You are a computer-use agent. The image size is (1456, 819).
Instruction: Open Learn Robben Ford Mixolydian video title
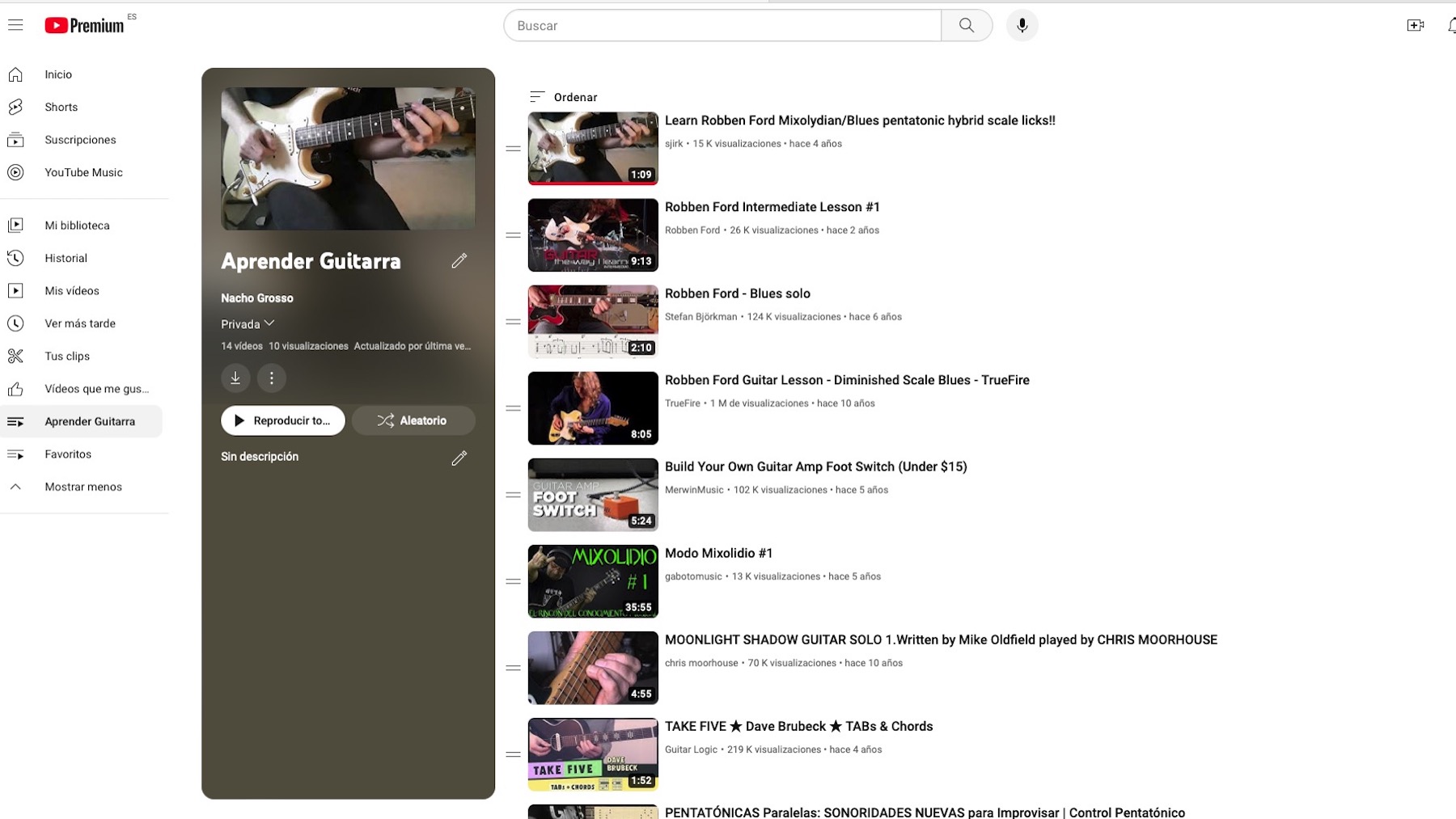pyautogui.click(x=860, y=120)
